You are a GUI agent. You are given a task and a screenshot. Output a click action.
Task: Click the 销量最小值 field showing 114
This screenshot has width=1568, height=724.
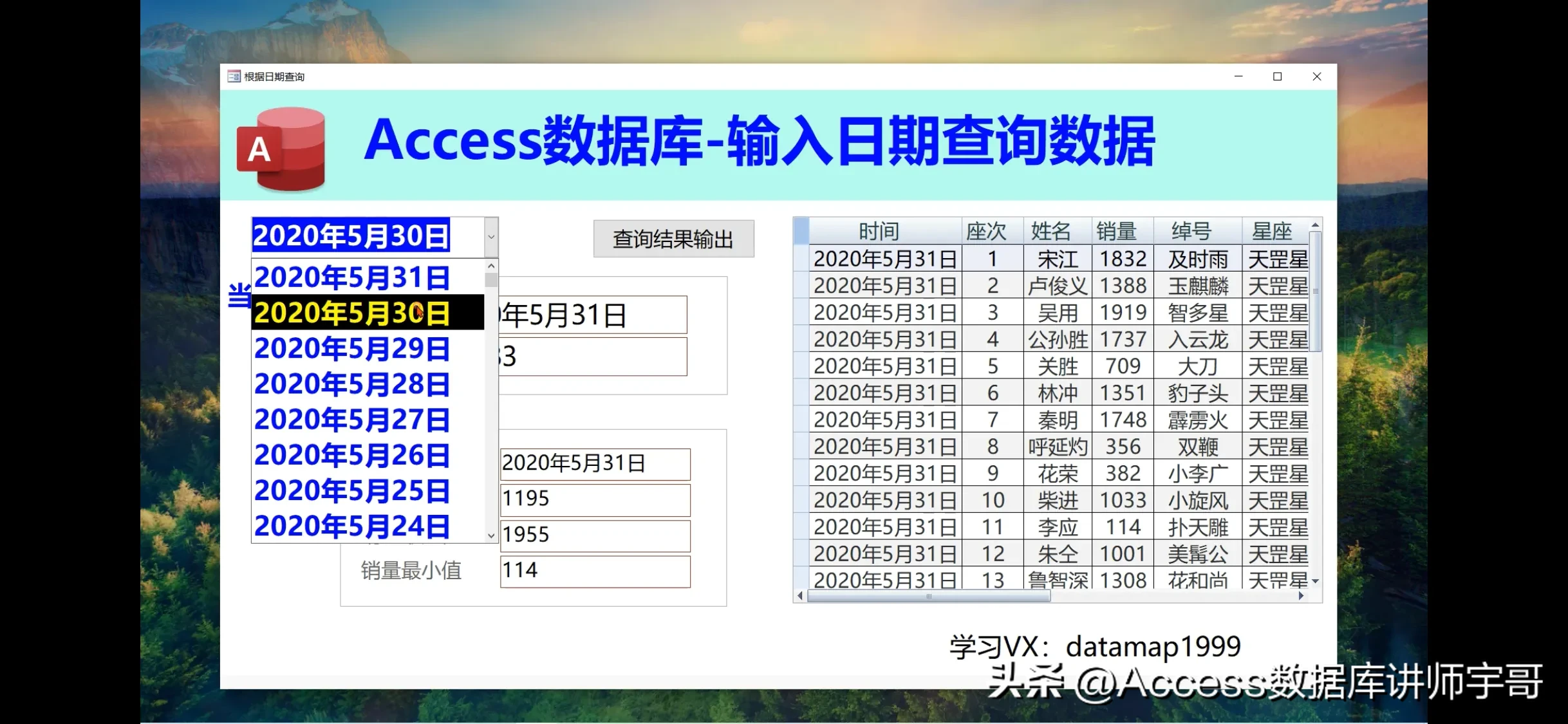(595, 571)
